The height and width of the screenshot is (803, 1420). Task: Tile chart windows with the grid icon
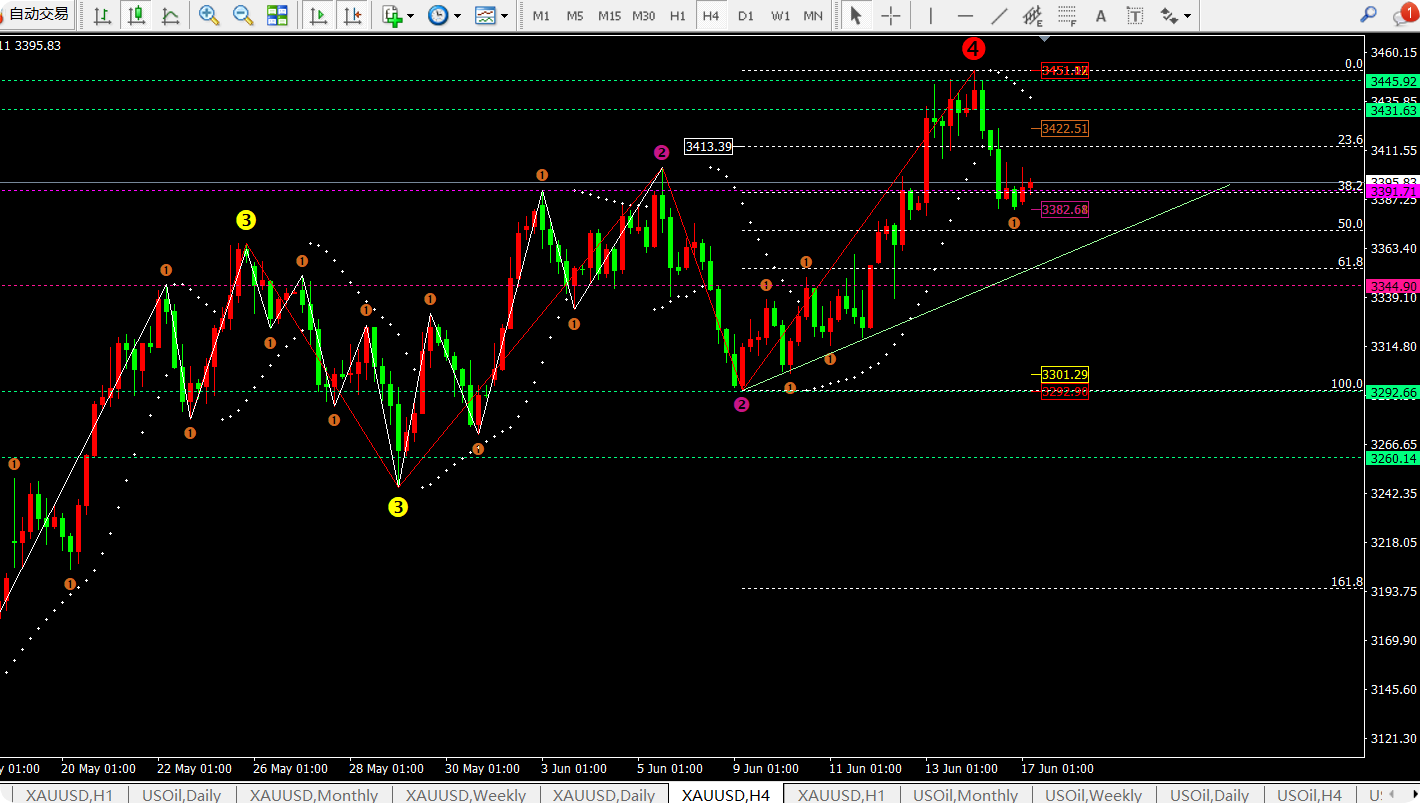pyautogui.click(x=277, y=15)
